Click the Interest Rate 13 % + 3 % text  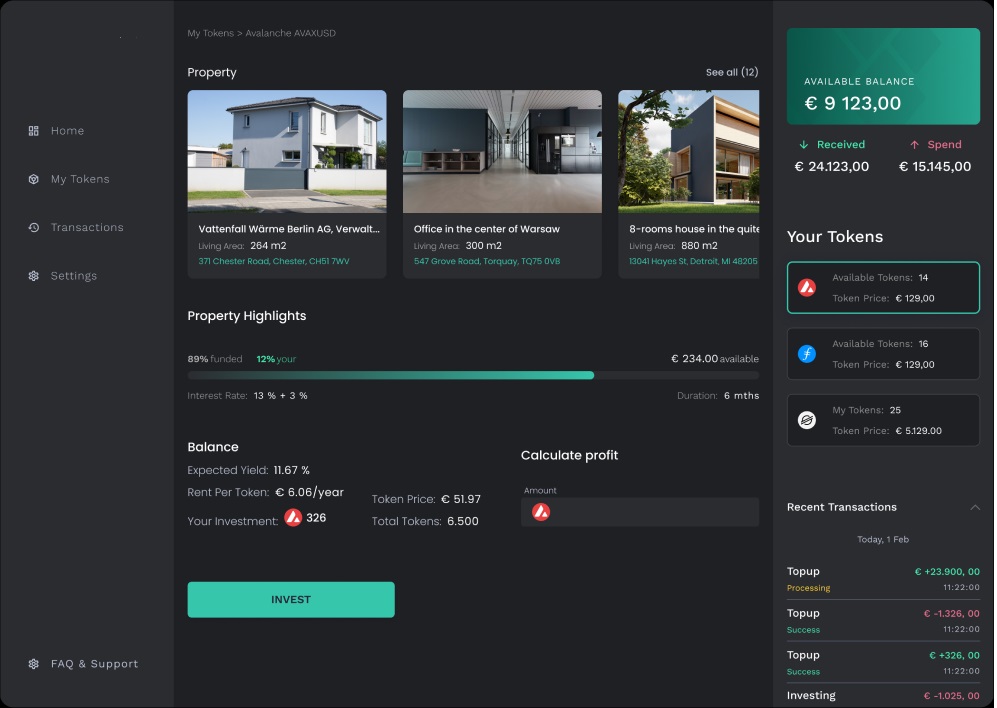click(x=247, y=396)
